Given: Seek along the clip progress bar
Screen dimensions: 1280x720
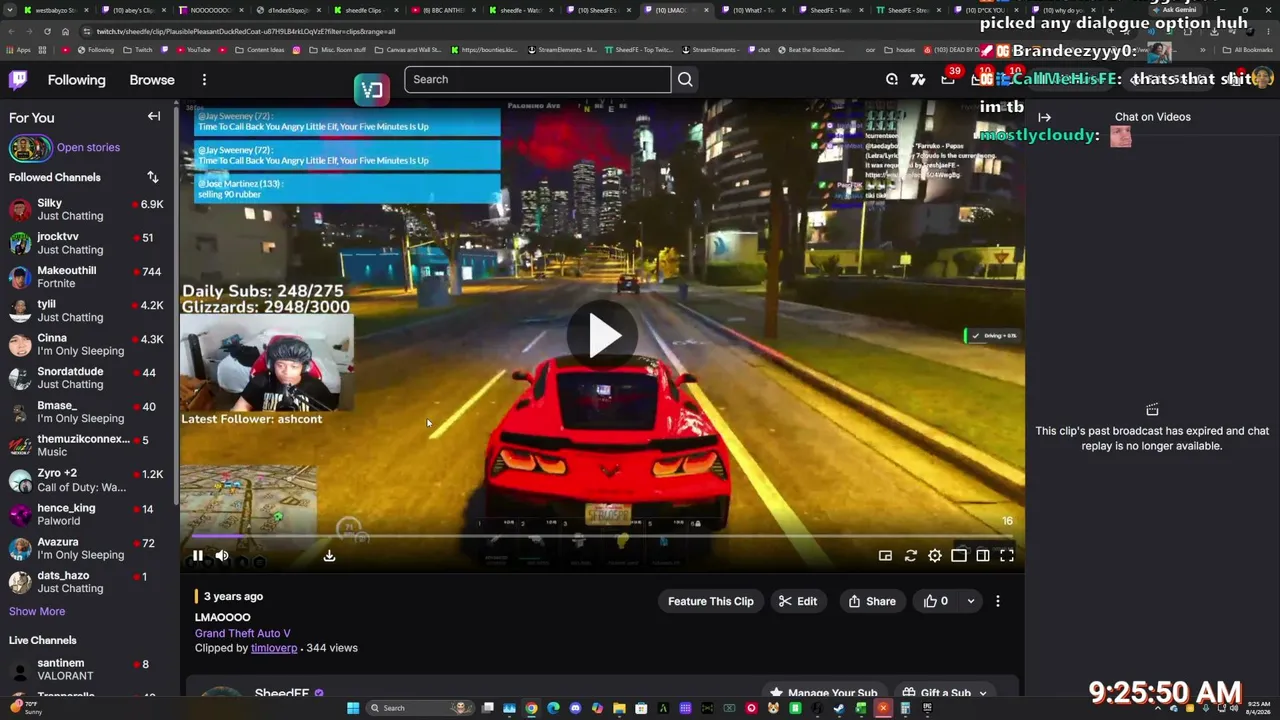Looking at the screenshot, I should pos(602,537).
